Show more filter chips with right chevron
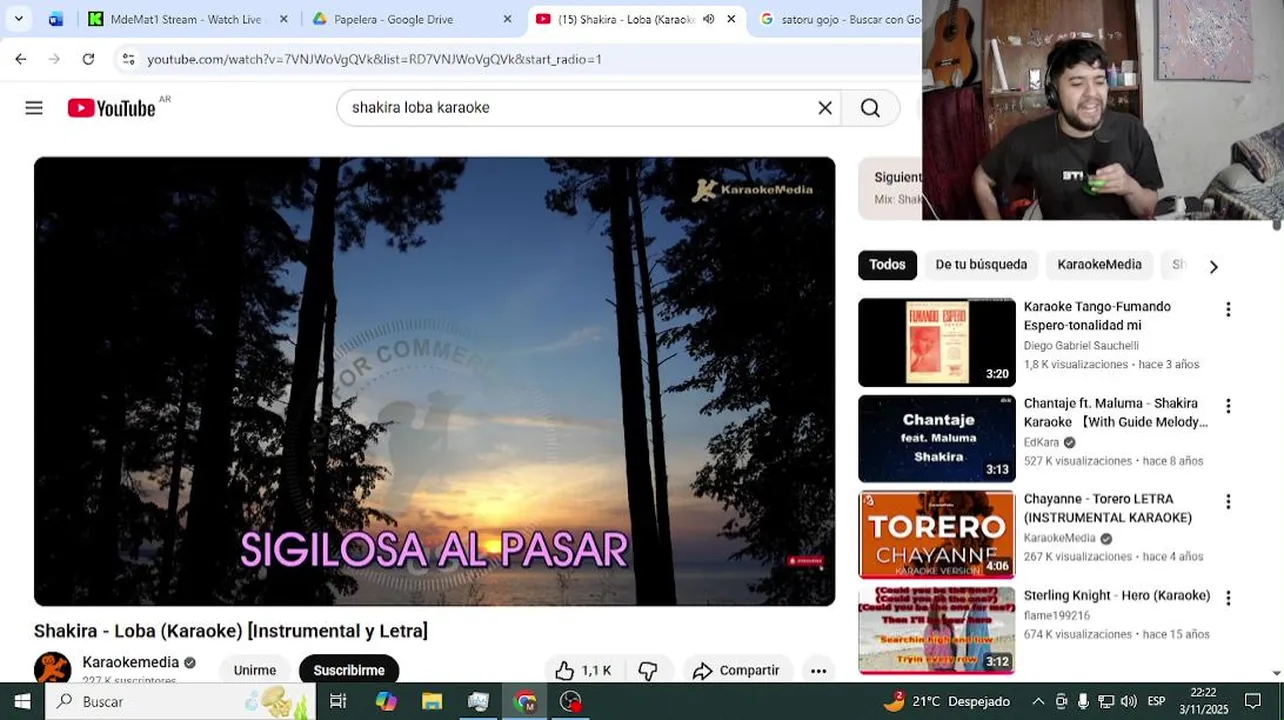The width and height of the screenshot is (1284, 720). pos(1213,266)
